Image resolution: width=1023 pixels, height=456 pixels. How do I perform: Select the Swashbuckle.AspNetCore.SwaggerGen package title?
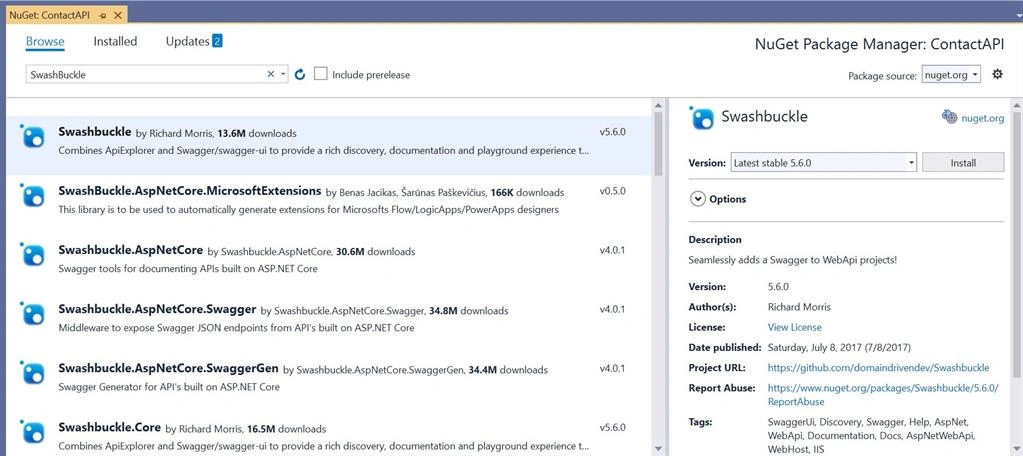coord(168,368)
